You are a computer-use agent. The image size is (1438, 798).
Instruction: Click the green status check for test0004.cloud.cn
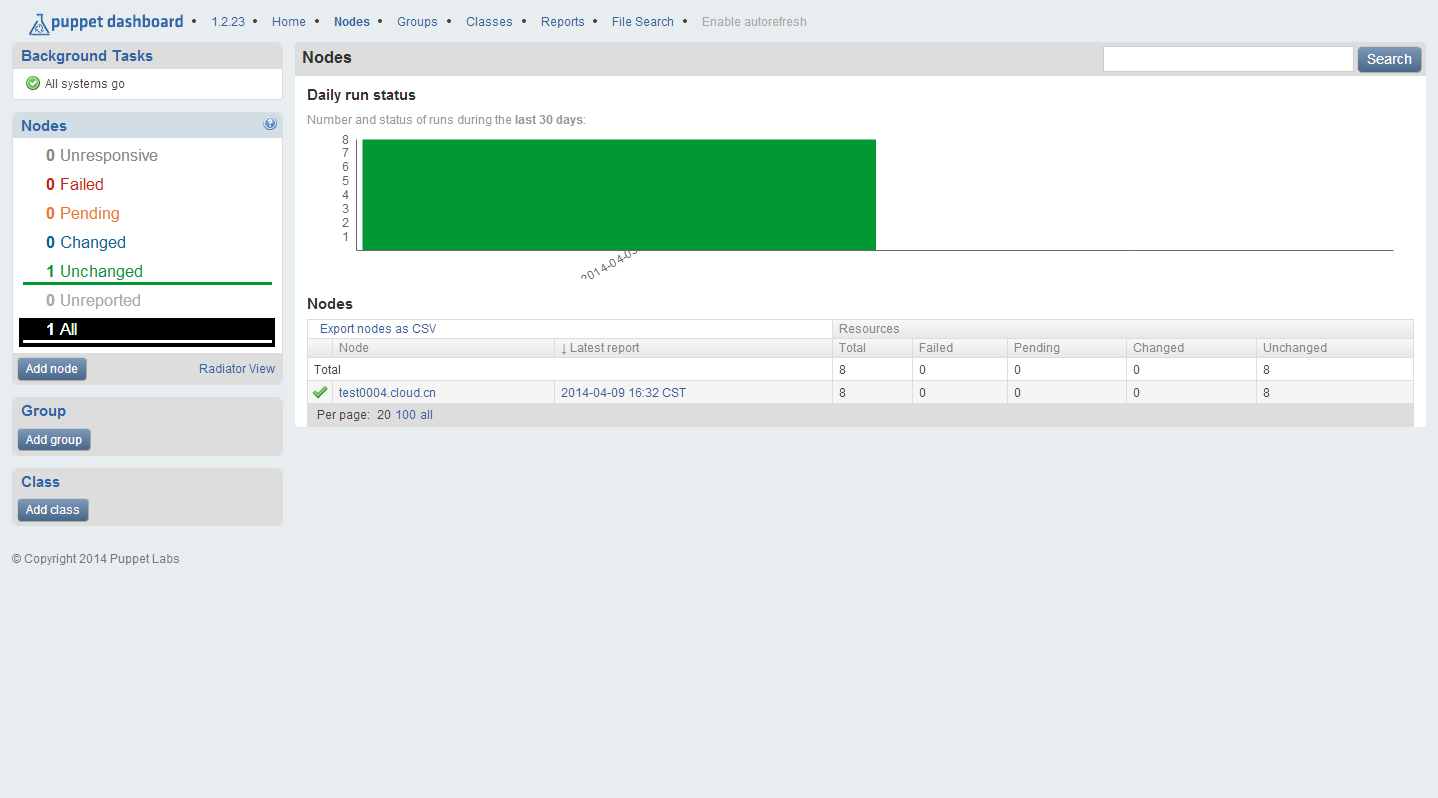[320, 392]
